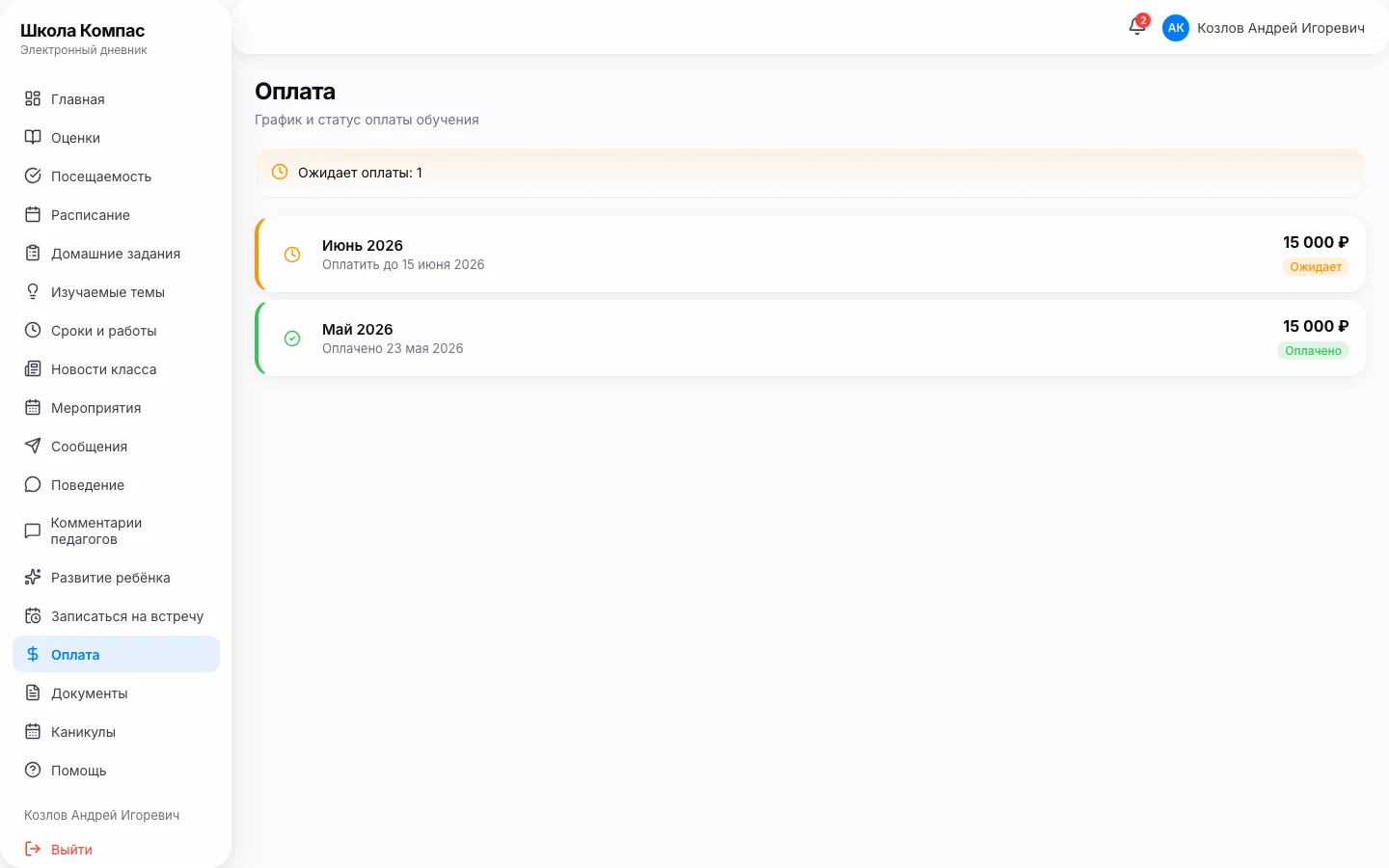Click the Оплачено status badge
The height and width of the screenshot is (868, 1389).
click(1313, 351)
